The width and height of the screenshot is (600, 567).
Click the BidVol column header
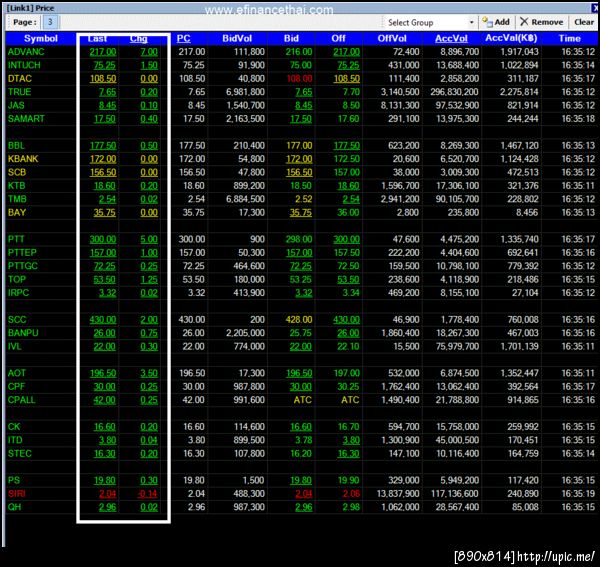coord(237,38)
